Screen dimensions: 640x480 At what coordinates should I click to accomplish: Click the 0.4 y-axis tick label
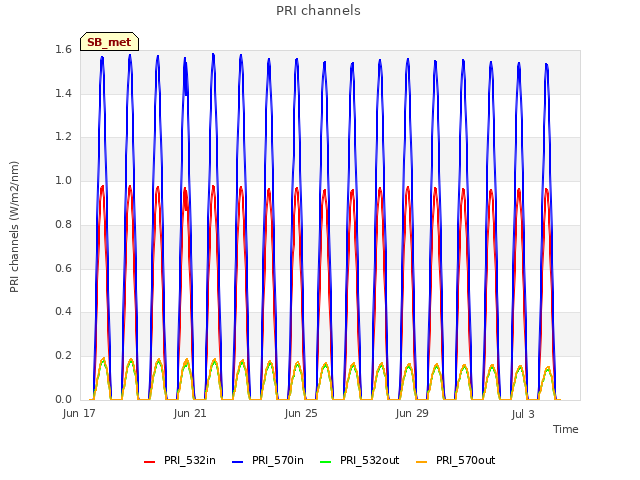[63, 311]
